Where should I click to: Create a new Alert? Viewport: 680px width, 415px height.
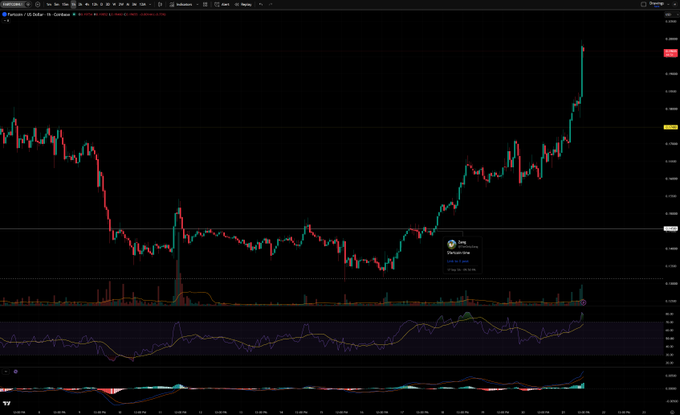(222, 4)
